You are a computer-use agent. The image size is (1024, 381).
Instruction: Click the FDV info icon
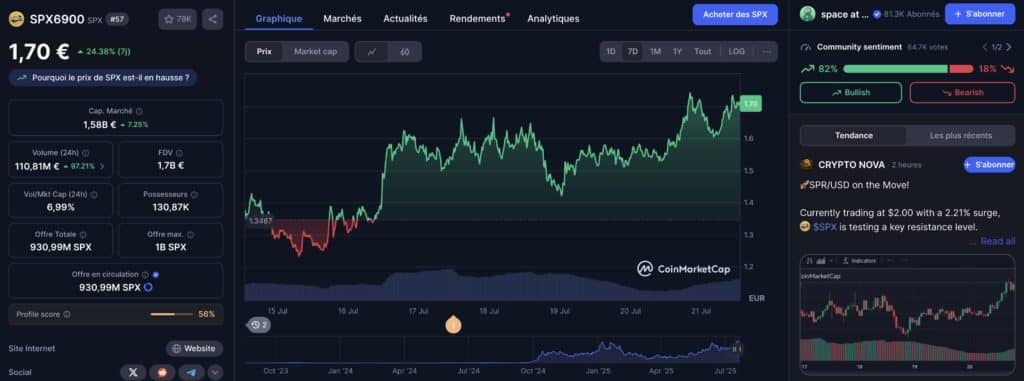179,153
